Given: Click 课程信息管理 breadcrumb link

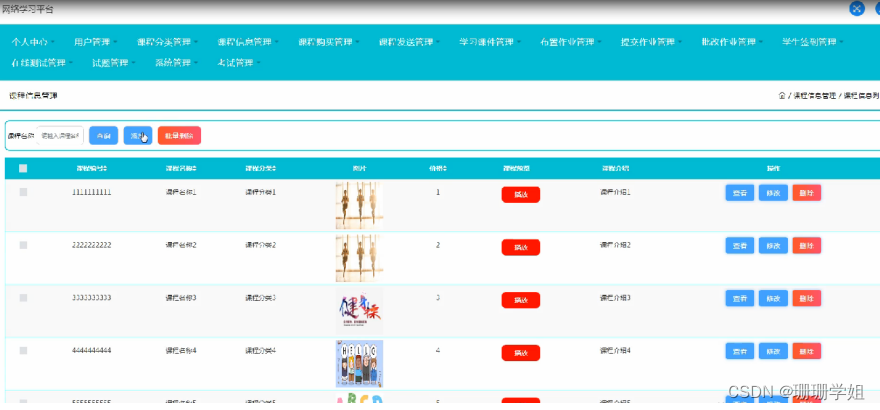Looking at the screenshot, I should pos(814,95).
